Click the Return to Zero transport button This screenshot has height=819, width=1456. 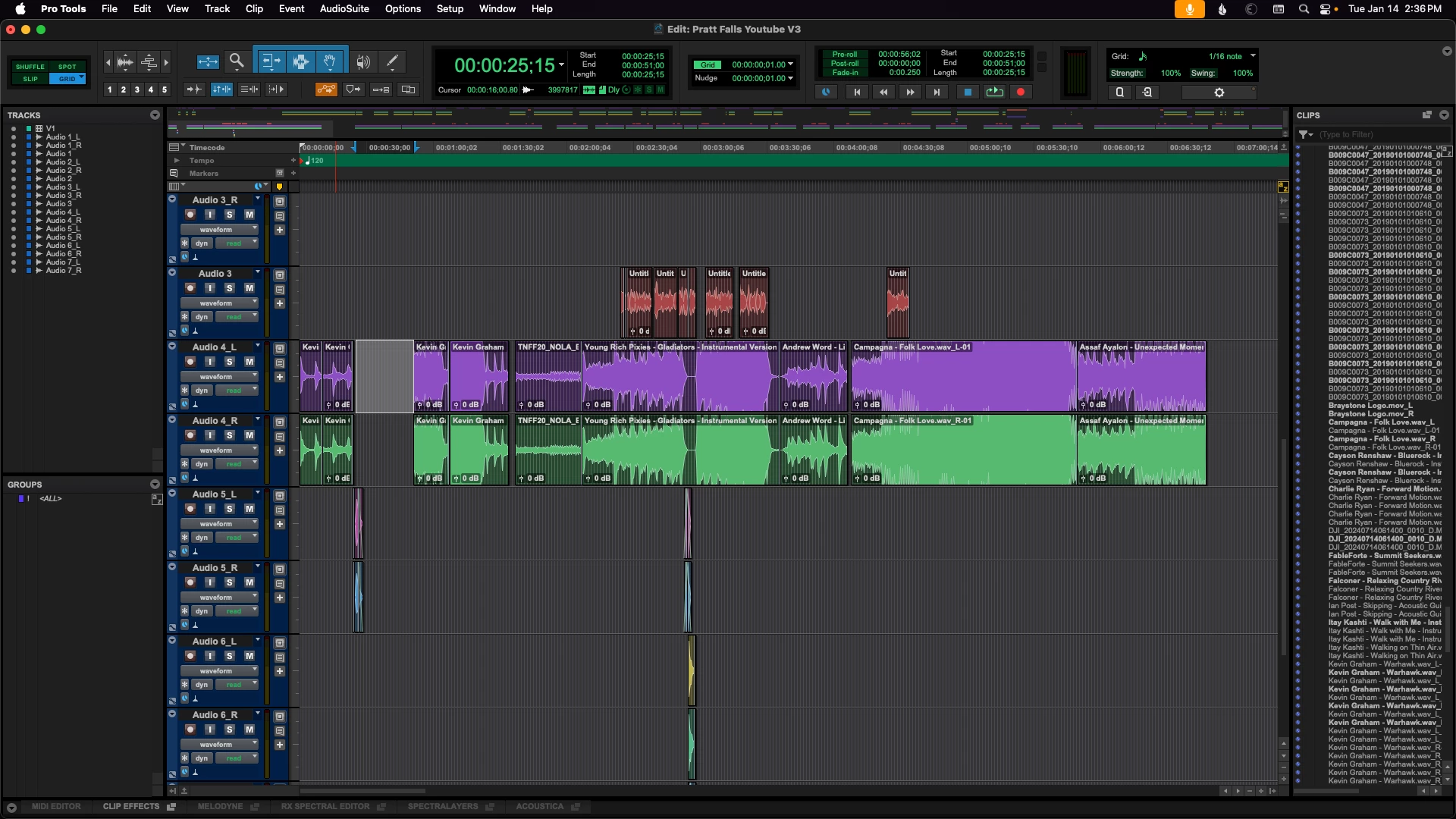pos(857,92)
